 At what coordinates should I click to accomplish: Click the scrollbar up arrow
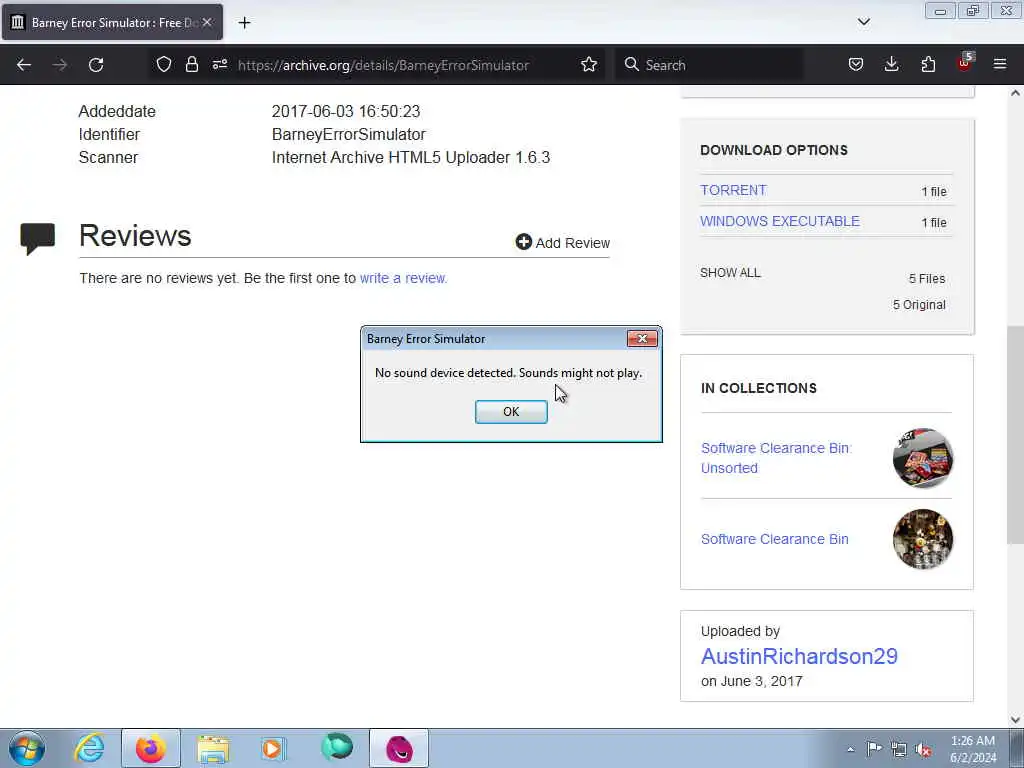1015,93
